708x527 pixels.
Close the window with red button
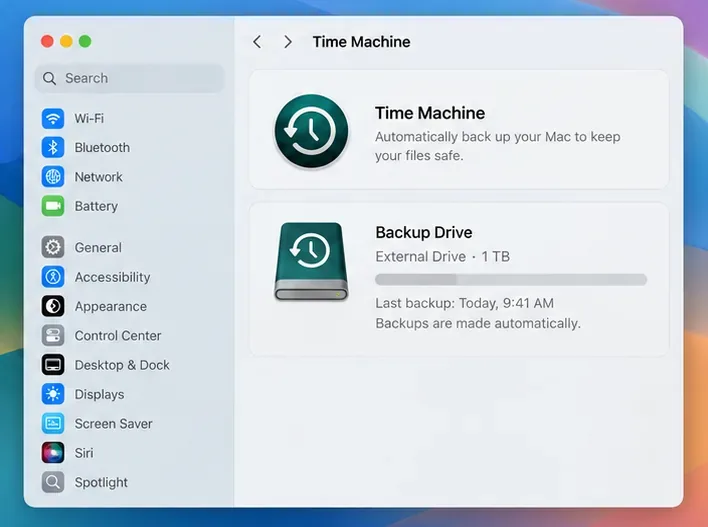47,42
